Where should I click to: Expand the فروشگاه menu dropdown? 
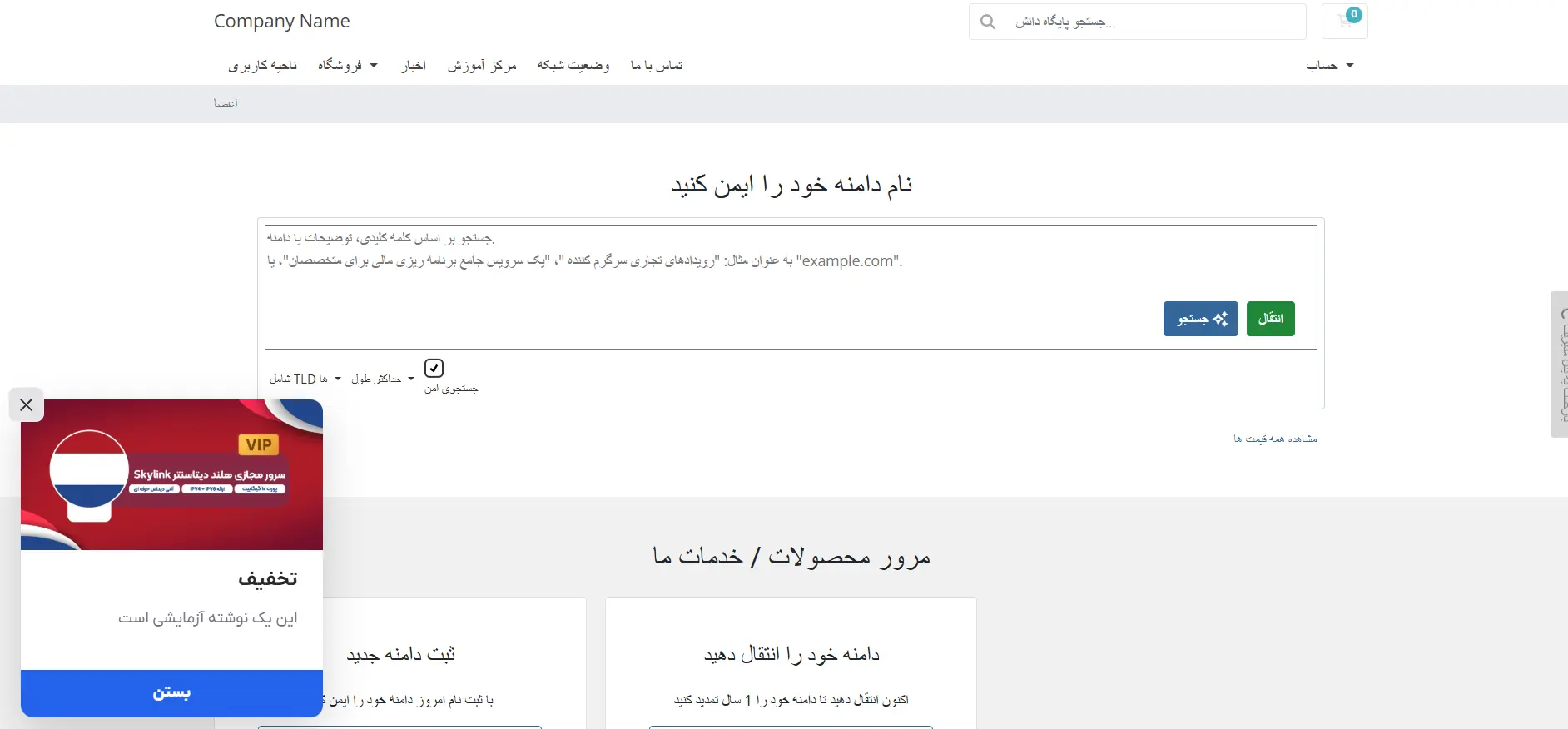click(x=347, y=65)
